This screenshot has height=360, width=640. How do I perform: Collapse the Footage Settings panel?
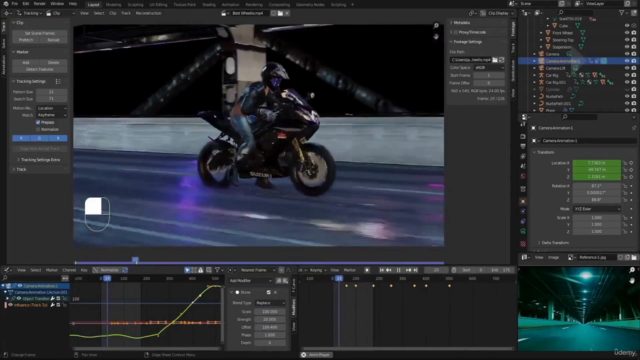tap(467, 42)
